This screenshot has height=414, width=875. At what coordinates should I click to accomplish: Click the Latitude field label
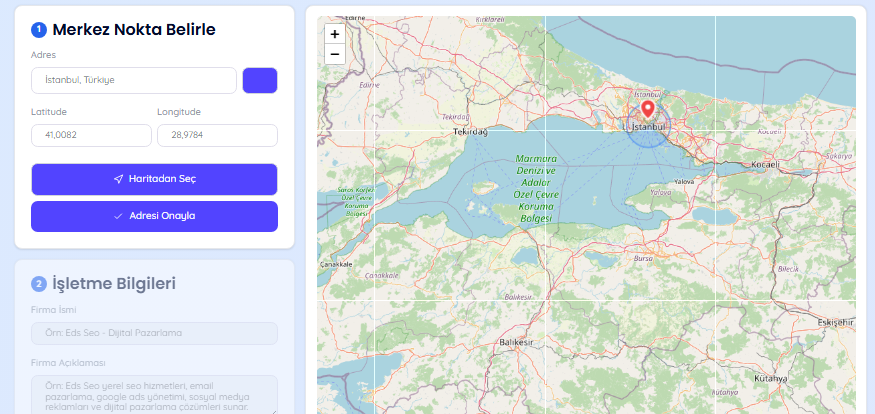(49, 112)
